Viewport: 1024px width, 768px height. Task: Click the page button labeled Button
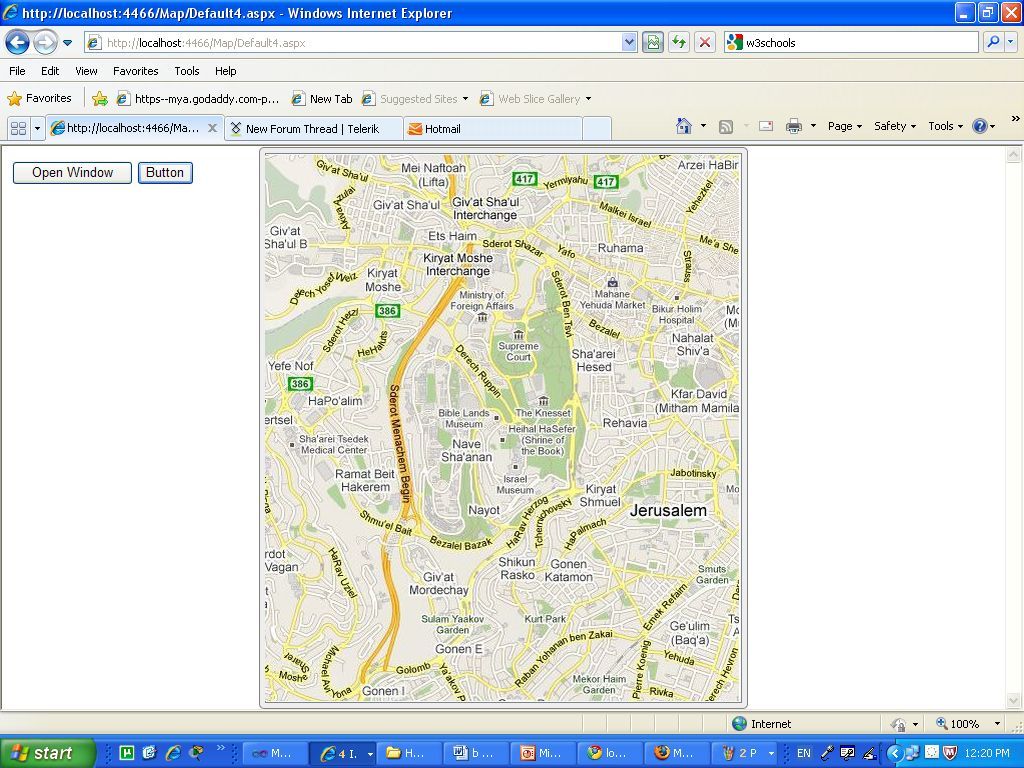[165, 173]
